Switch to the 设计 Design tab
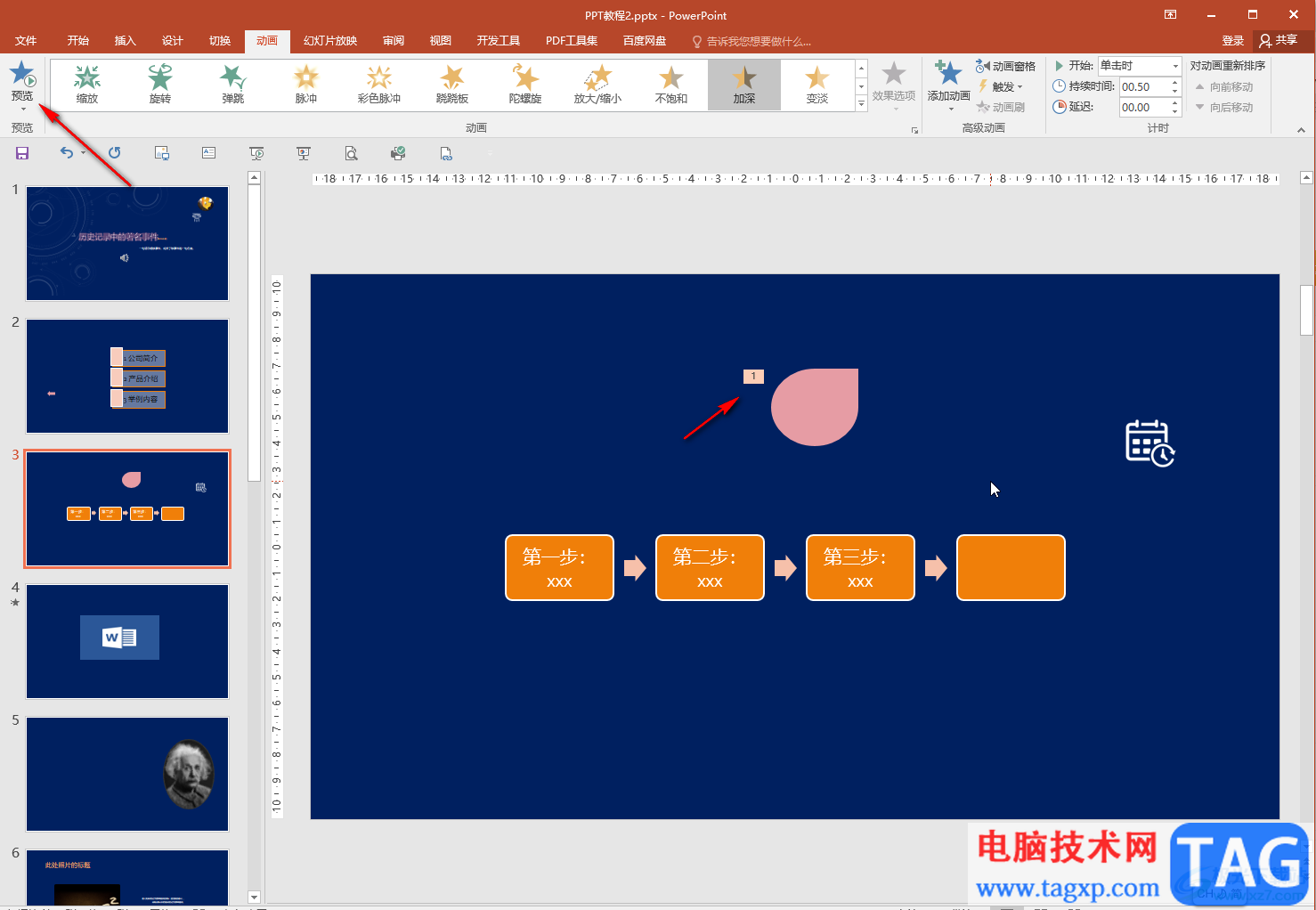The image size is (1316, 910). pyautogui.click(x=173, y=41)
